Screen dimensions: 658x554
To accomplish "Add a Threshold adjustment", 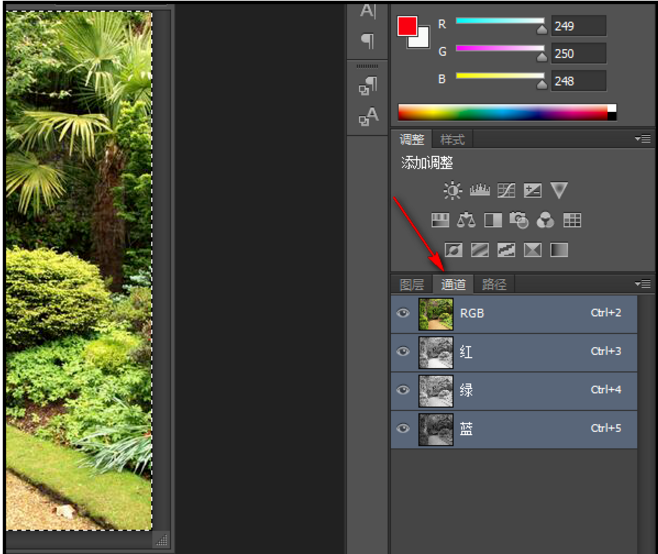I will [506, 250].
